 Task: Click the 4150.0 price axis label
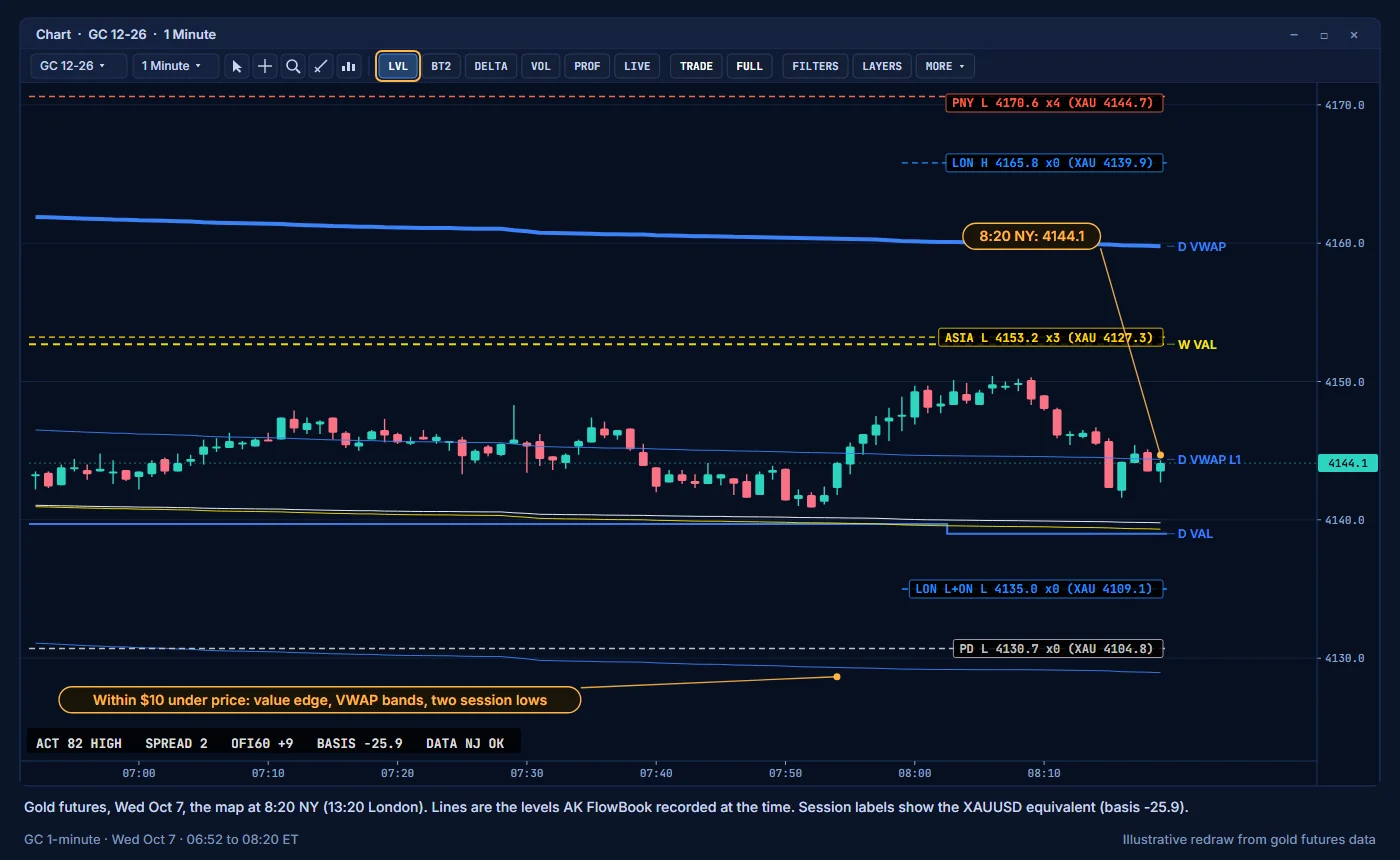(x=1343, y=382)
